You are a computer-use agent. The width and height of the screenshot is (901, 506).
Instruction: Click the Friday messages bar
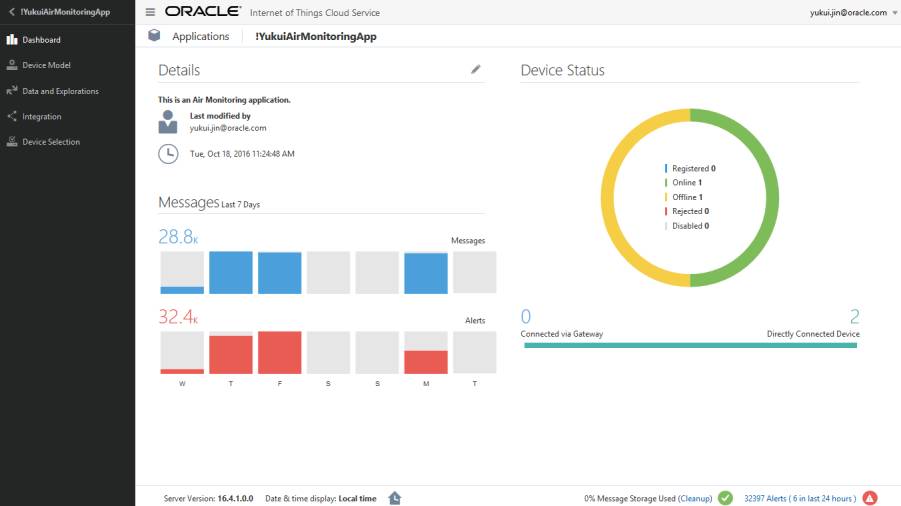click(x=279, y=273)
